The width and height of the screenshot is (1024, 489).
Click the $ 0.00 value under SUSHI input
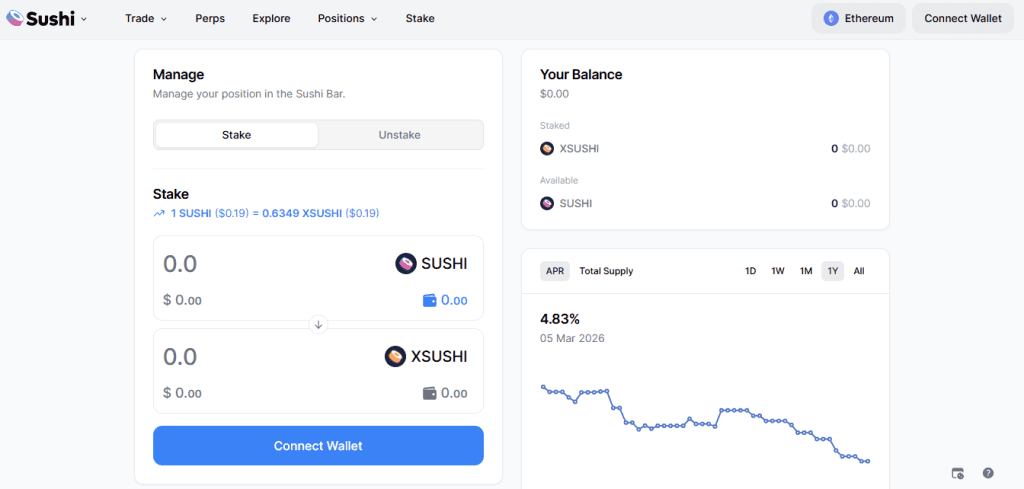182,301
